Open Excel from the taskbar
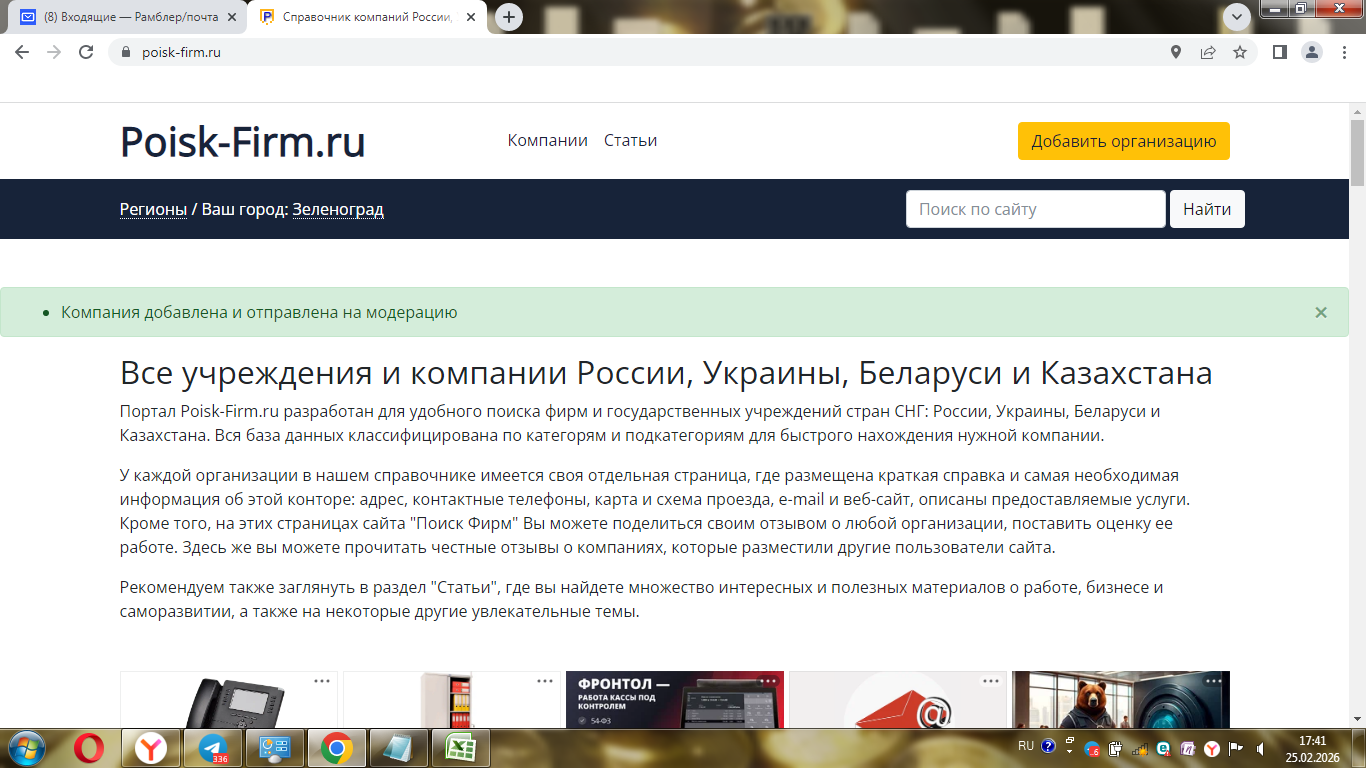 [461, 747]
